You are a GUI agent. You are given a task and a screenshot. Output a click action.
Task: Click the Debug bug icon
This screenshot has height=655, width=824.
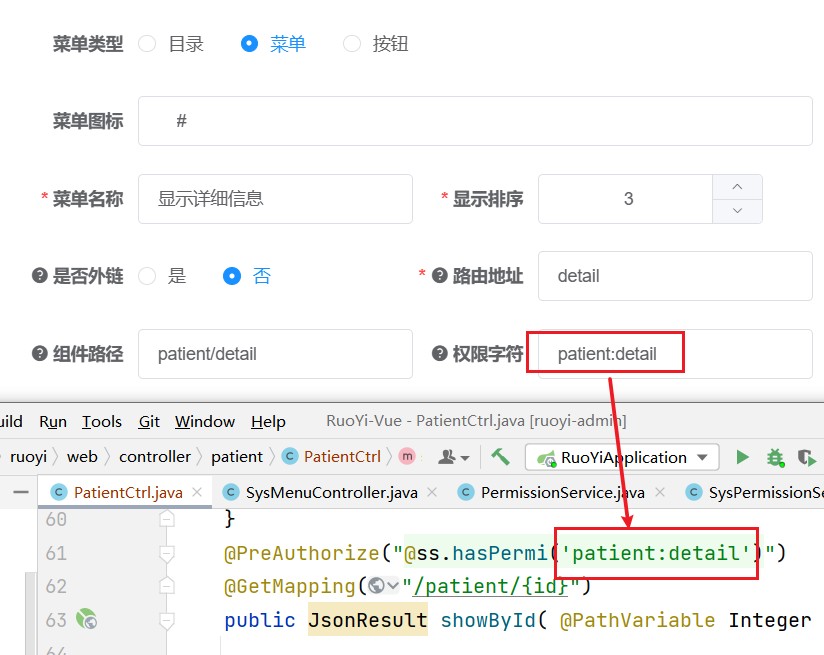coord(775,457)
